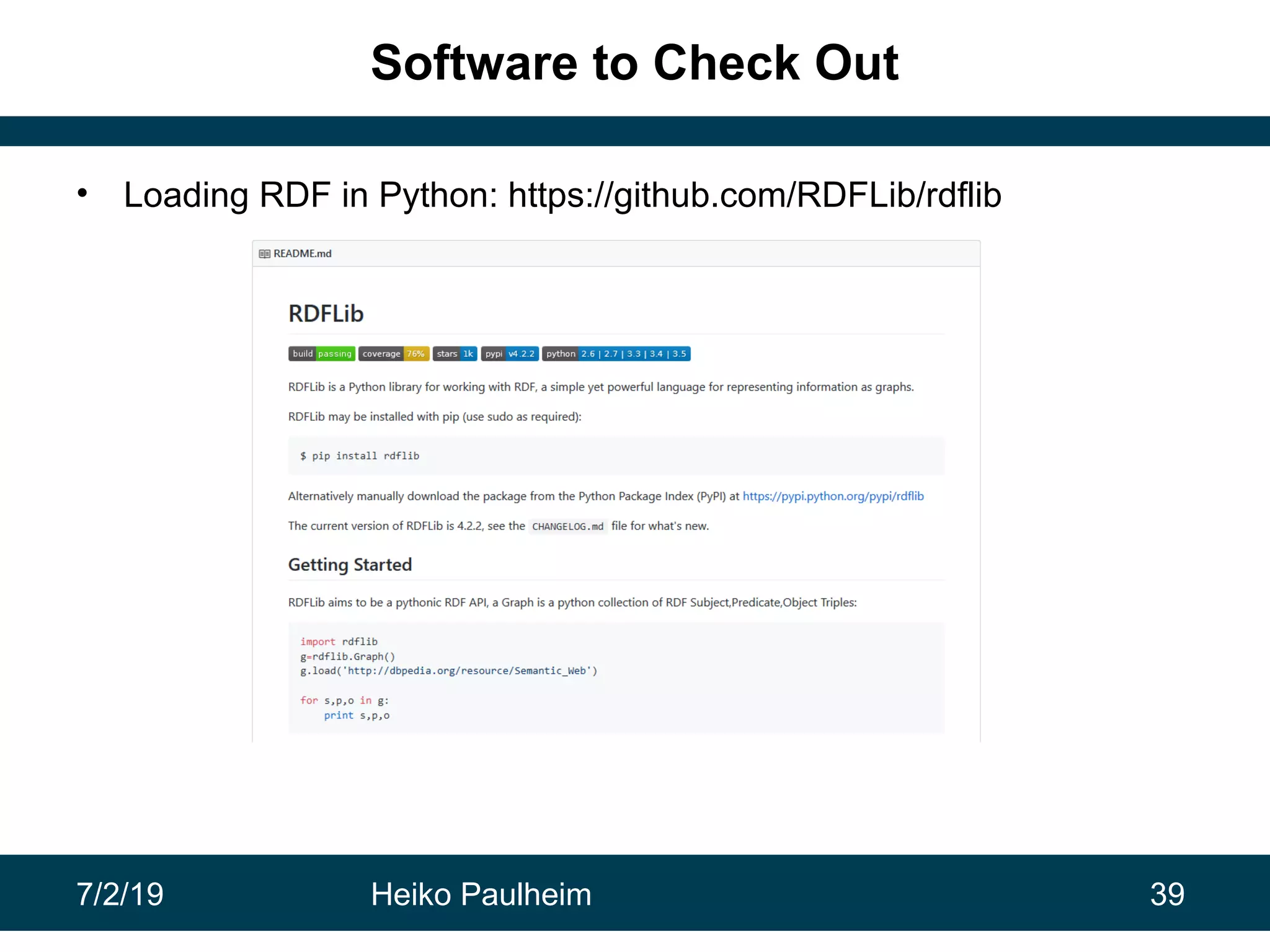Click the coverage 76% badge

point(394,354)
